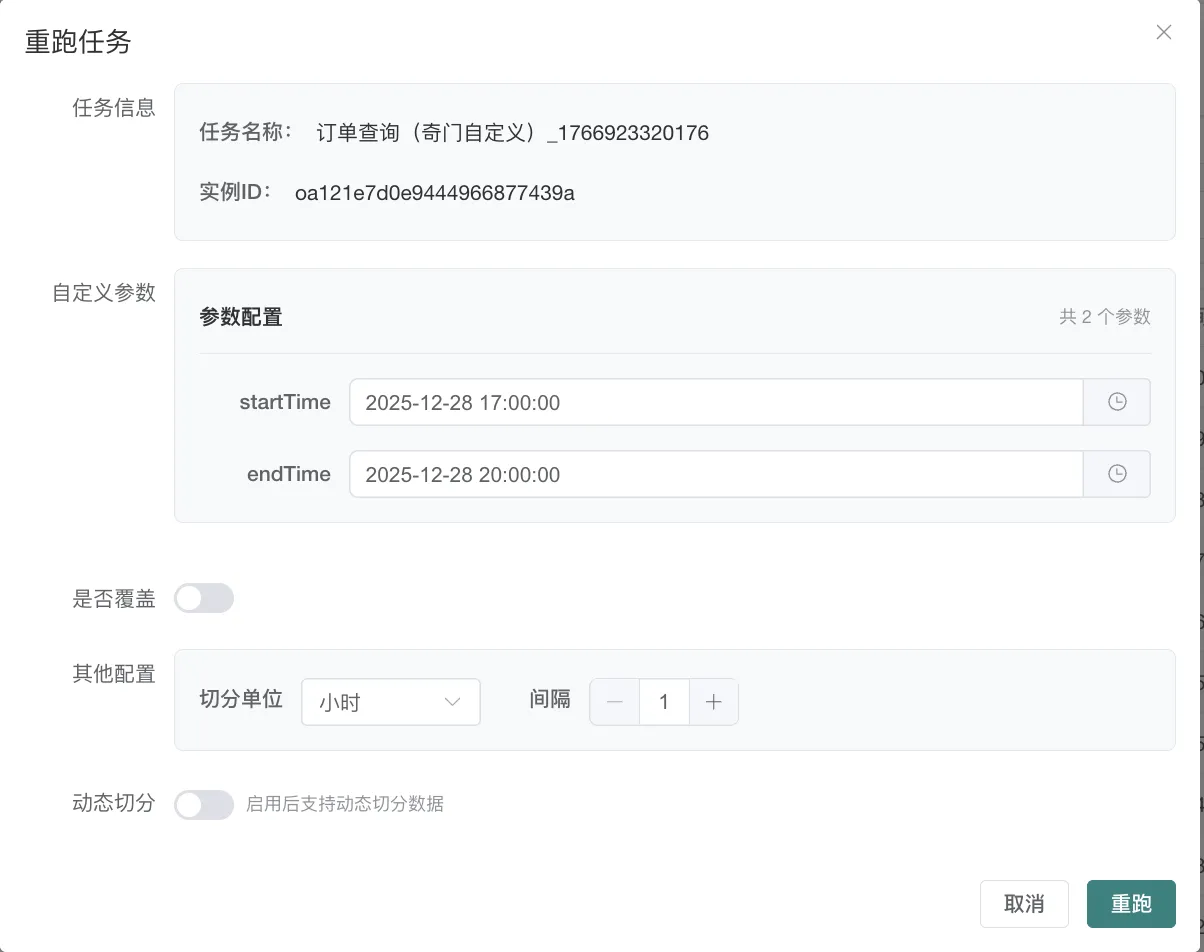Image resolution: width=1204 pixels, height=952 pixels.
Task: Click the instance ID value oa121e7d0e9444966877439a
Action: [435, 193]
